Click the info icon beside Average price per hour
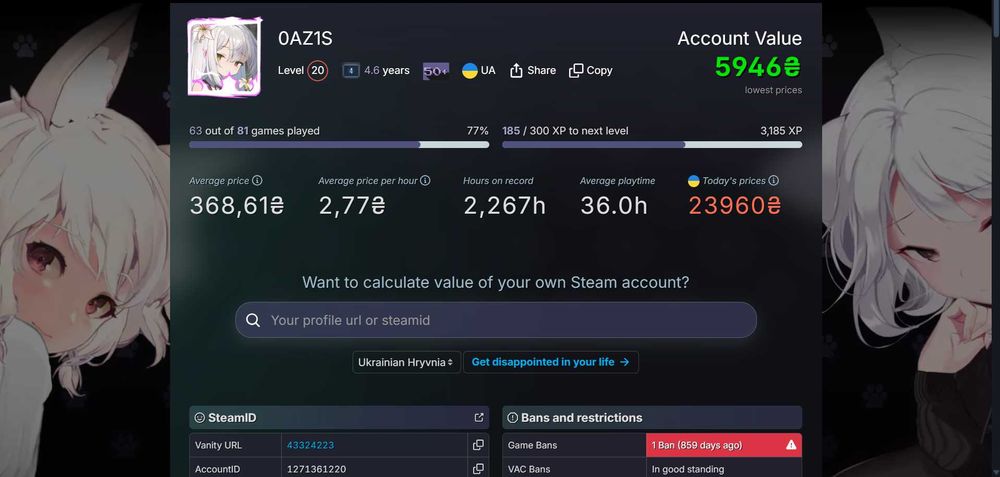 pos(425,181)
